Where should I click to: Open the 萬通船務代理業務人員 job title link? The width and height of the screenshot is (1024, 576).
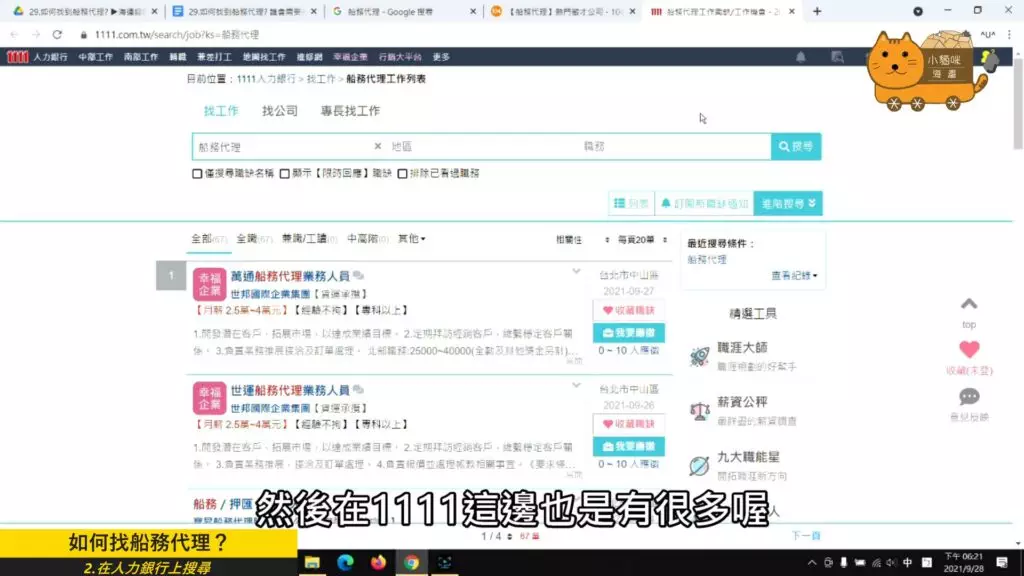point(290,276)
